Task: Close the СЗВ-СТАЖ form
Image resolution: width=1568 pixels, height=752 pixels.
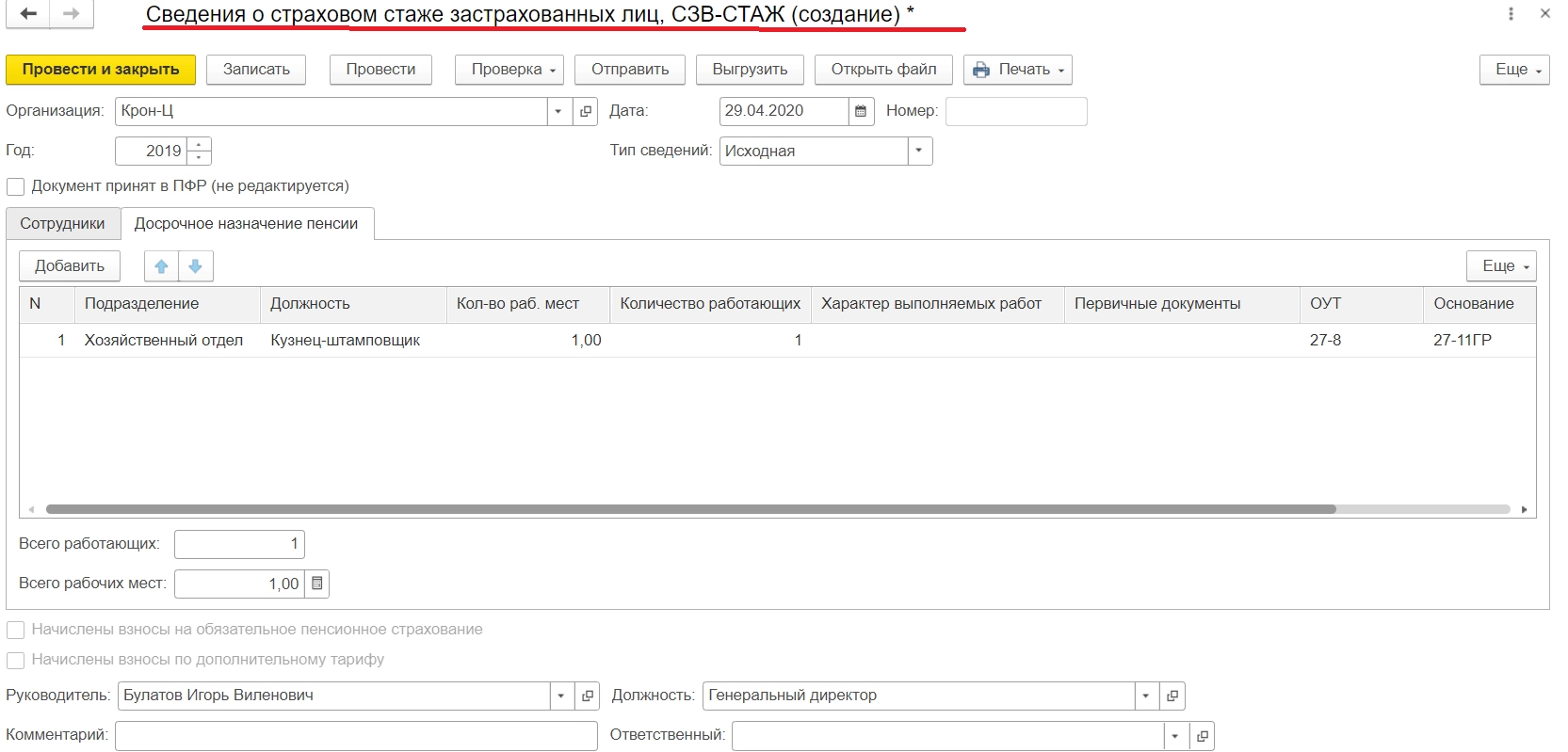Action: 1544,14
